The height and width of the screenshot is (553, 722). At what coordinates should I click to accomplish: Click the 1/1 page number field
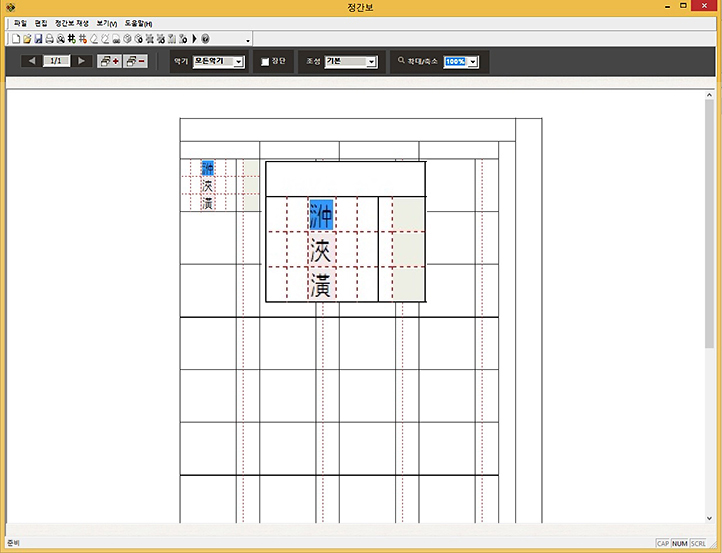point(56,61)
